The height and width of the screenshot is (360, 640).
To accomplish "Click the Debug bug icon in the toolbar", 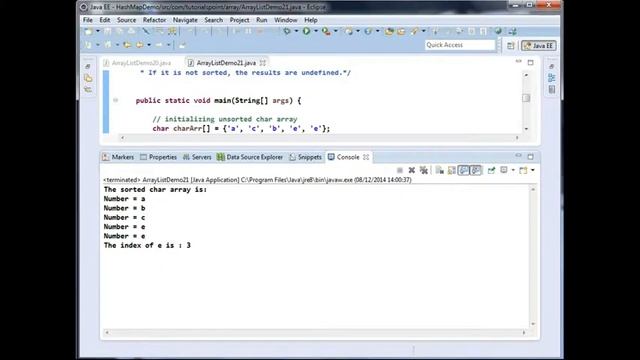I will pos(287,31).
